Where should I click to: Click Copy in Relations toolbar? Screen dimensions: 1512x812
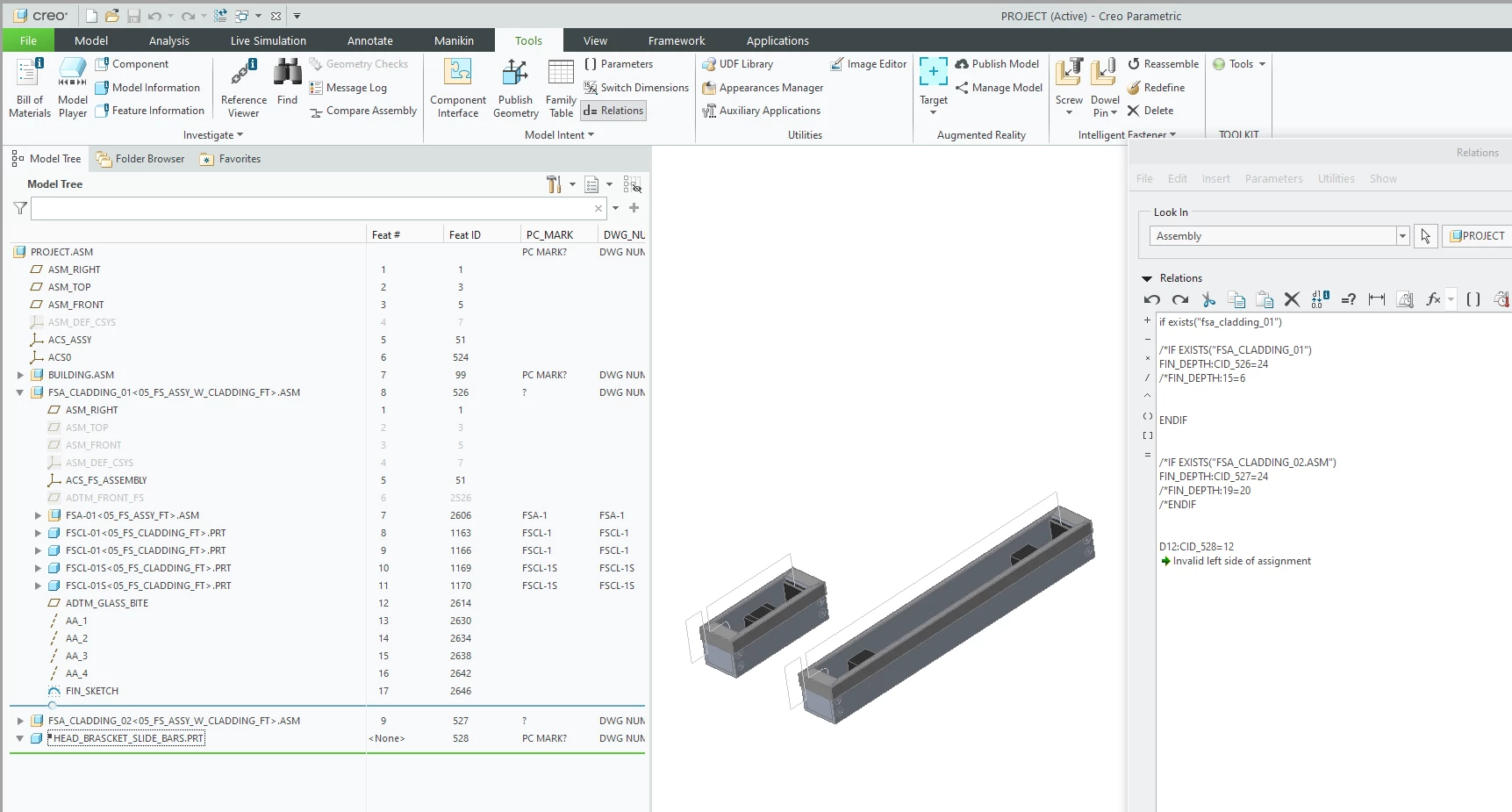point(1236,299)
